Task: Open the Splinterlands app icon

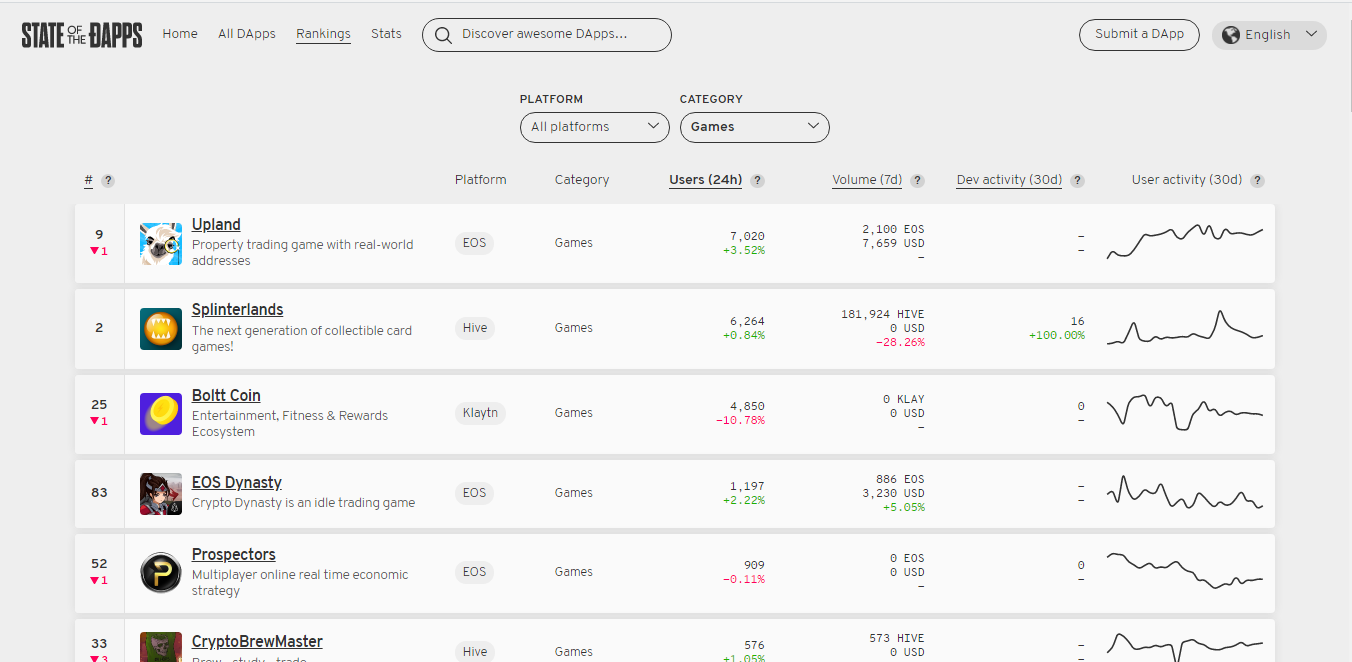Action: 161,329
